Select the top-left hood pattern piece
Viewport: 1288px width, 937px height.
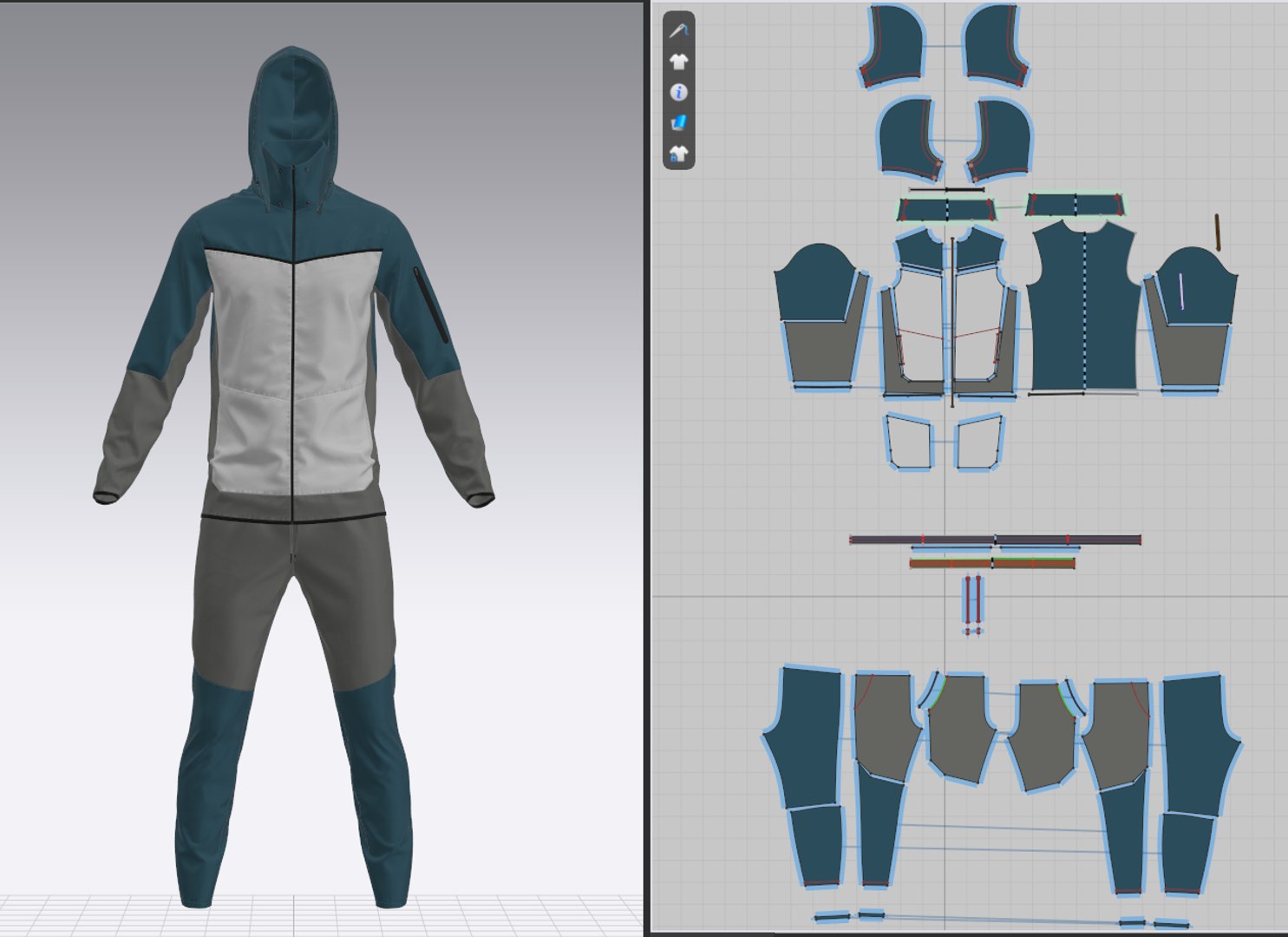892,46
